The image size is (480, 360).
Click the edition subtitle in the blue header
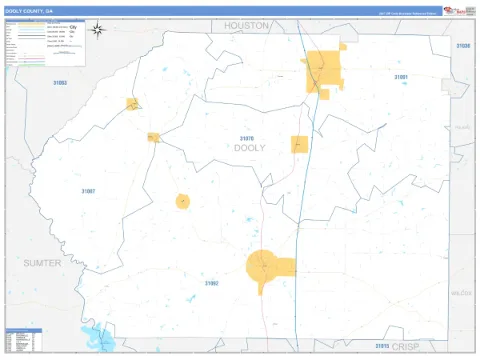click(407, 14)
